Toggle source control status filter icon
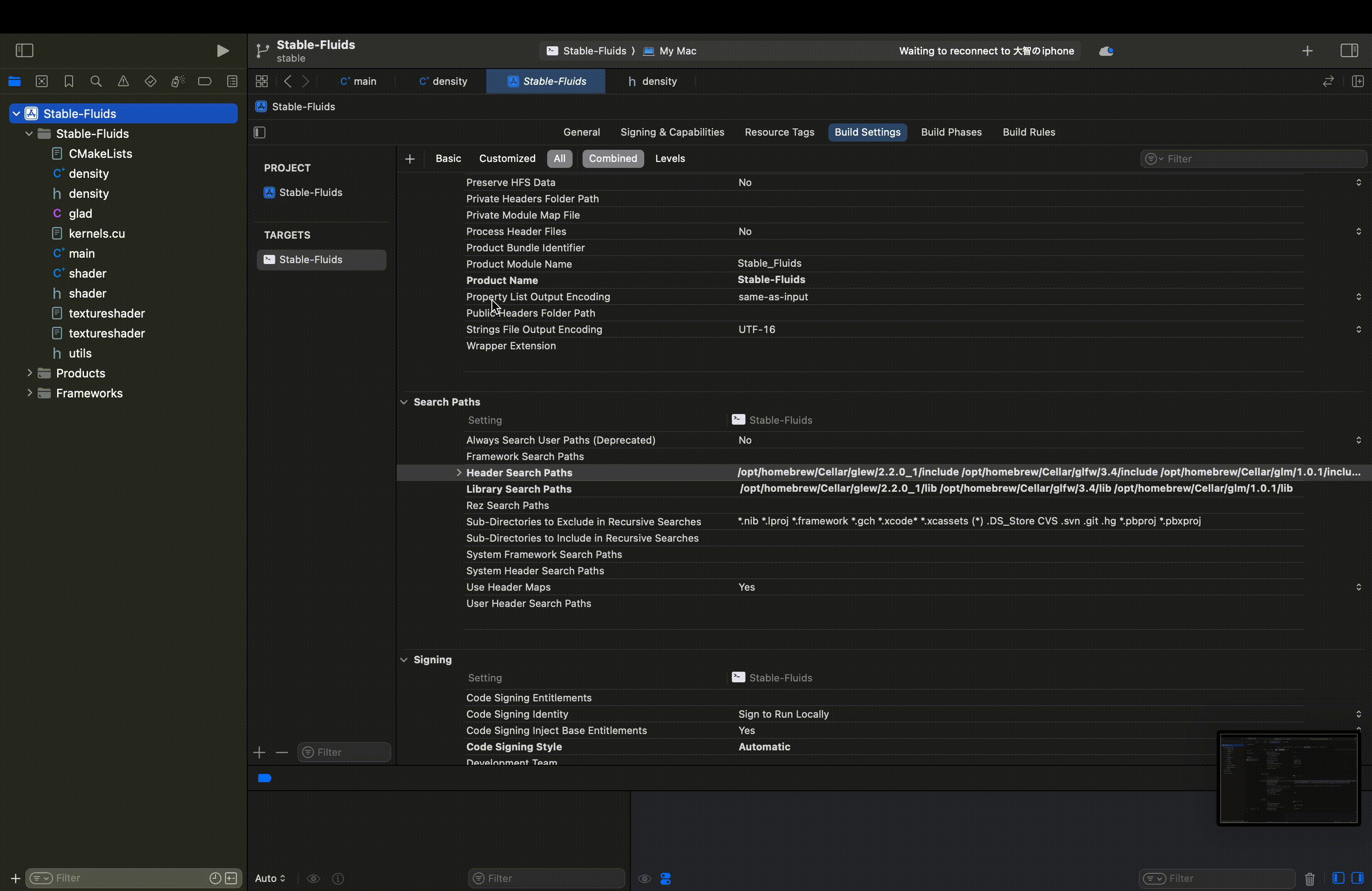Image resolution: width=1372 pixels, height=891 pixels. 231,878
